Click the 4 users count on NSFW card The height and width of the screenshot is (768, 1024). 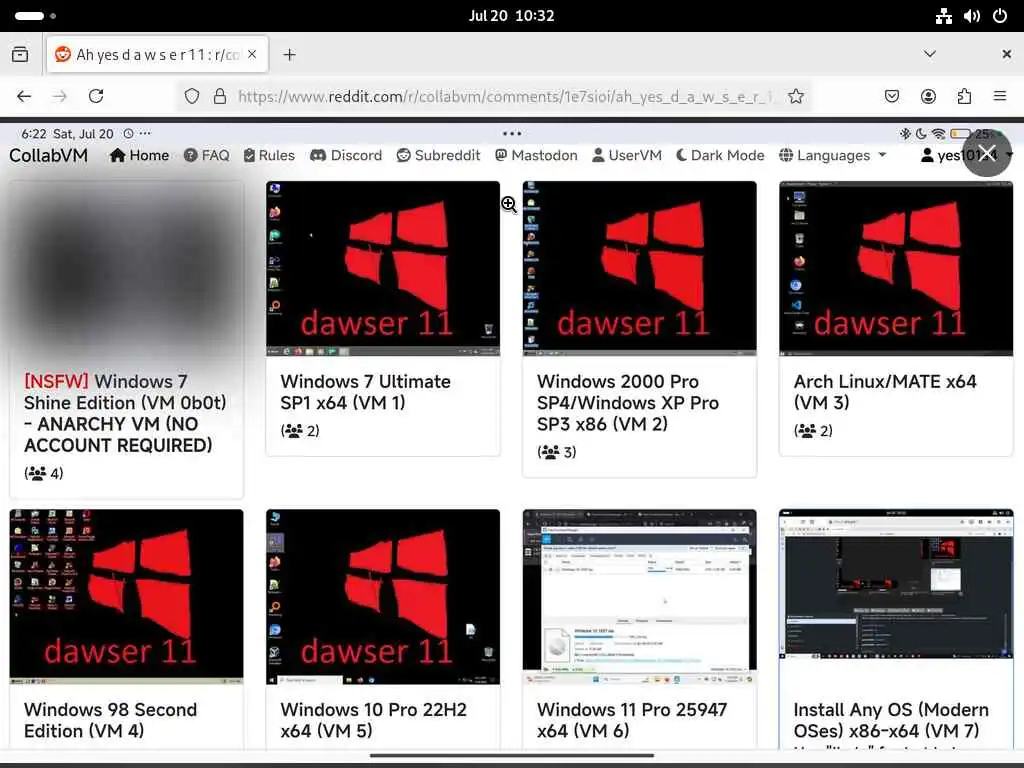[x=44, y=473]
